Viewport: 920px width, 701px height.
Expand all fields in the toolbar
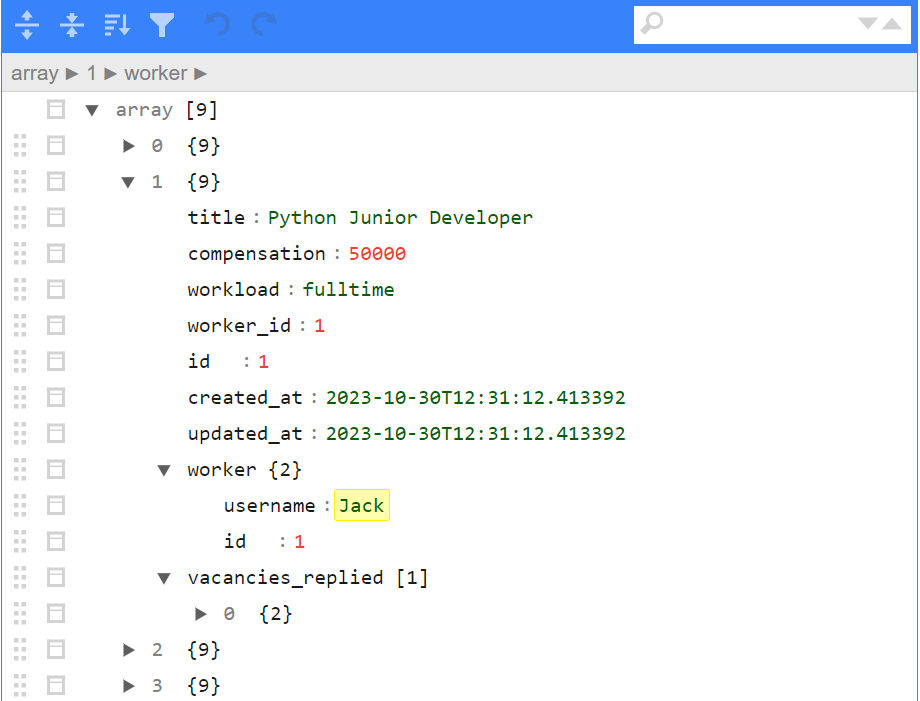27,25
